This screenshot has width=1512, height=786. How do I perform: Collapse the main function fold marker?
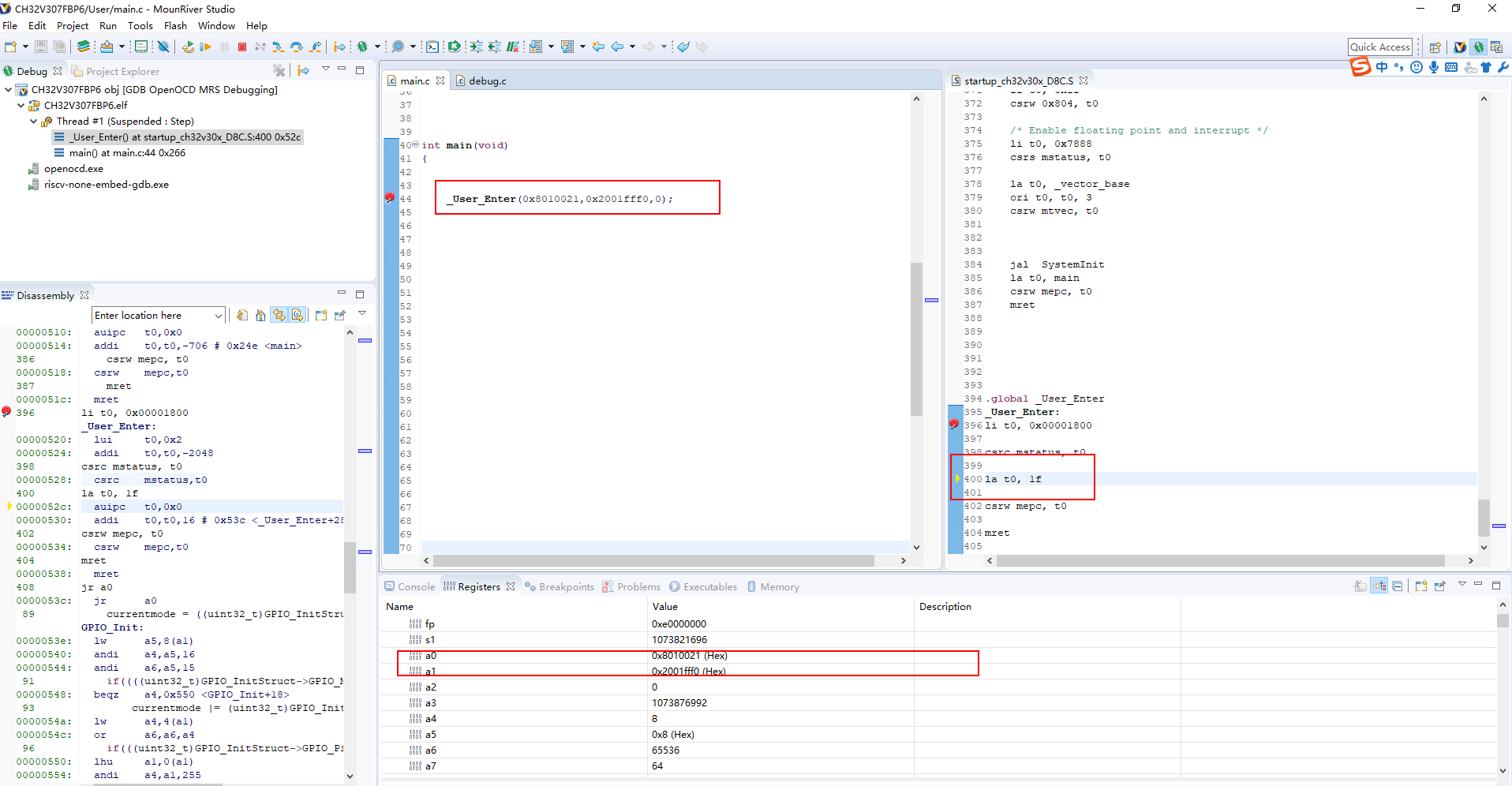point(416,144)
